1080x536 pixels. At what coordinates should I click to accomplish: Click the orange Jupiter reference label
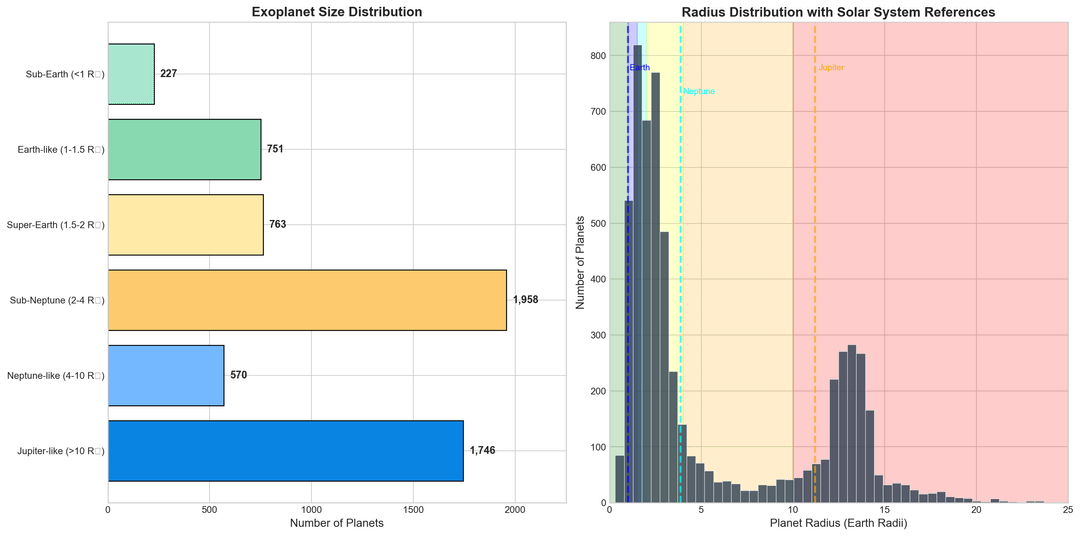pos(831,68)
